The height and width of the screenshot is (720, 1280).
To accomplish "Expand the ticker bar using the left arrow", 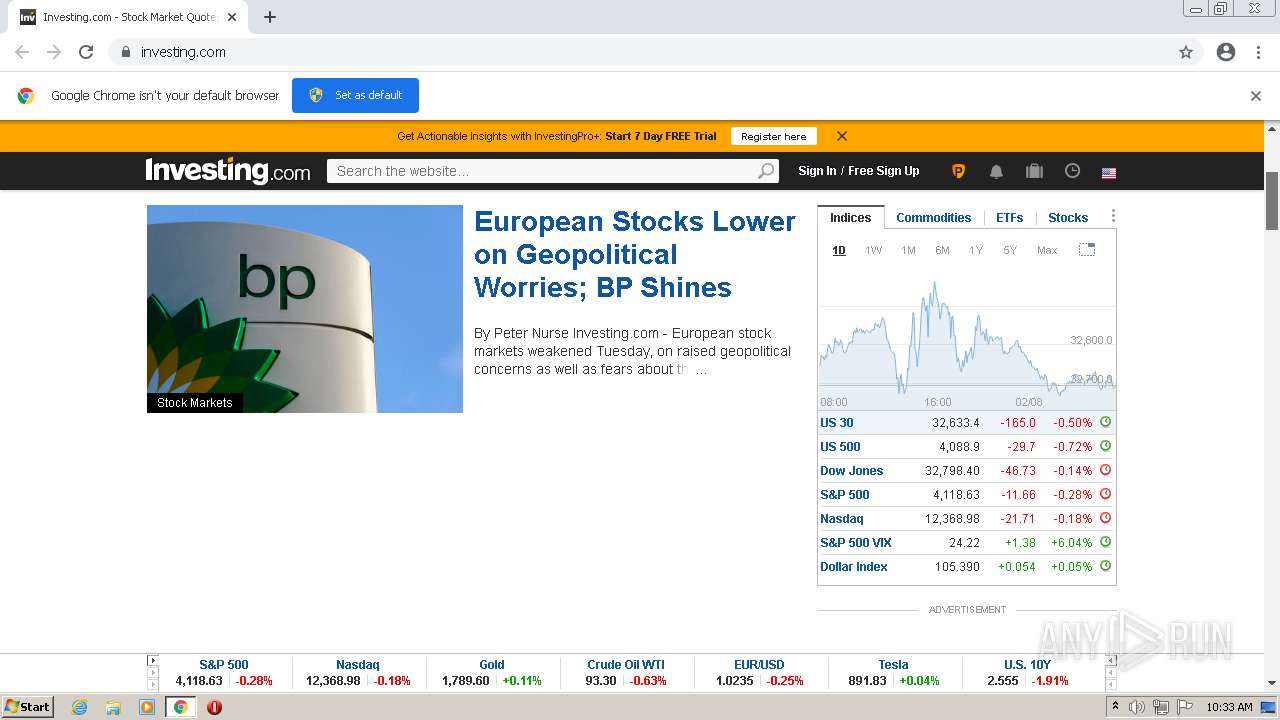I will coord(153,660).
